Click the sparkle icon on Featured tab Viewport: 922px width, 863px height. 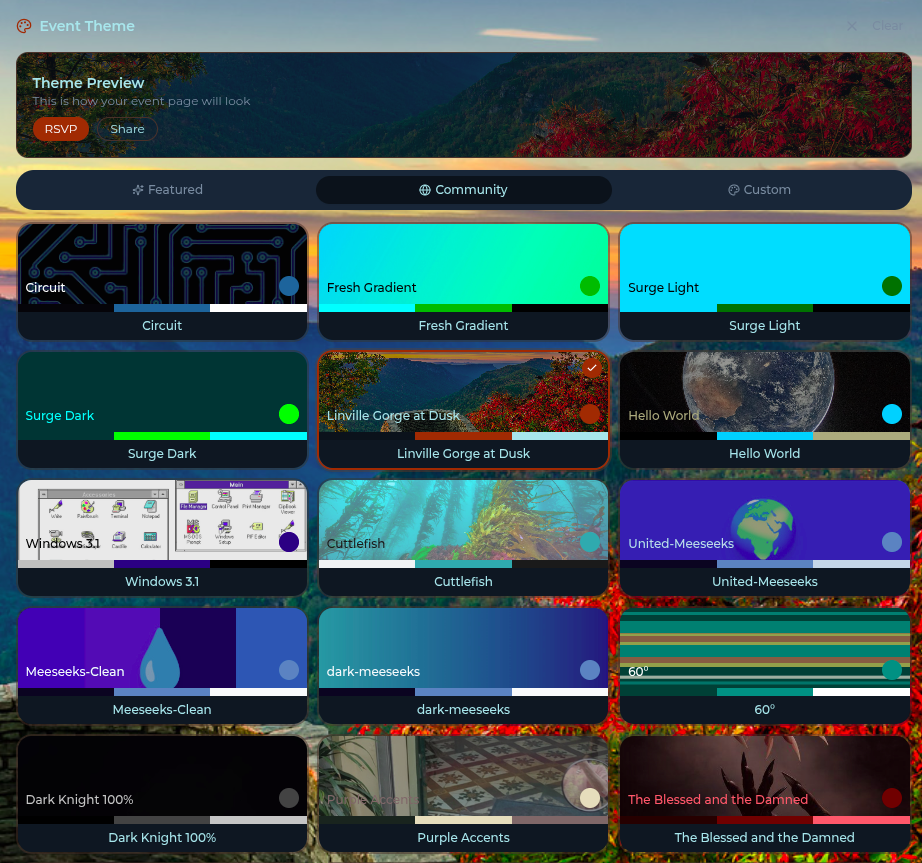[x=138, y=190]
